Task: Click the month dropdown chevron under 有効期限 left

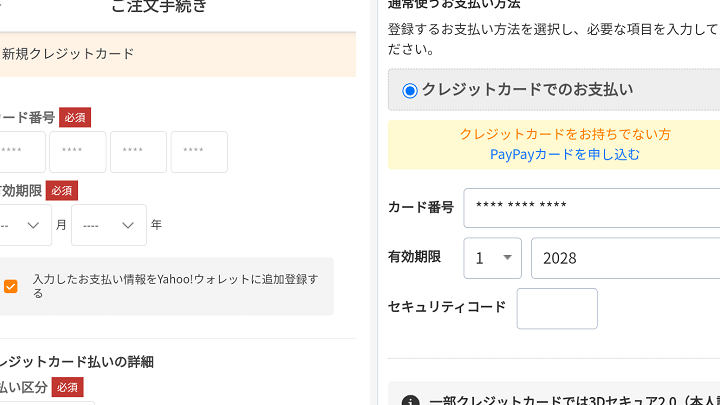Action: pyautogui.click(x=34, y=225)
